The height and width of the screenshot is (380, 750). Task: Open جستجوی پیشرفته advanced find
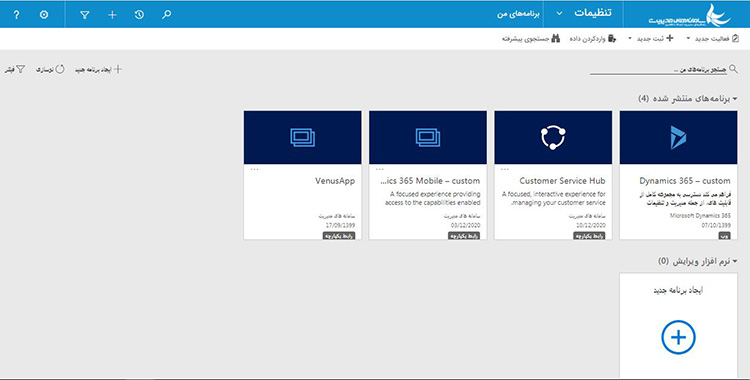(x=531, y=39)
